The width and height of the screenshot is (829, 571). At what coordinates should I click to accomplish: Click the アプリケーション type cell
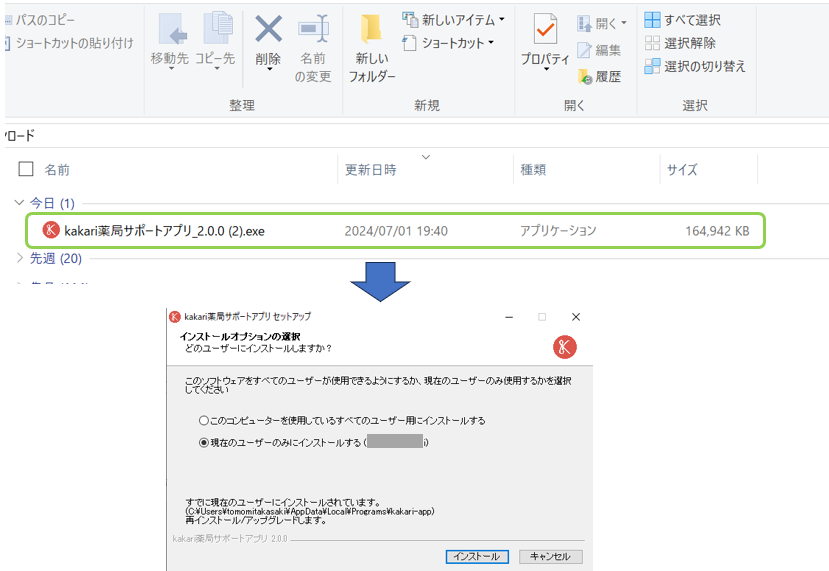[x=558, y=231]
